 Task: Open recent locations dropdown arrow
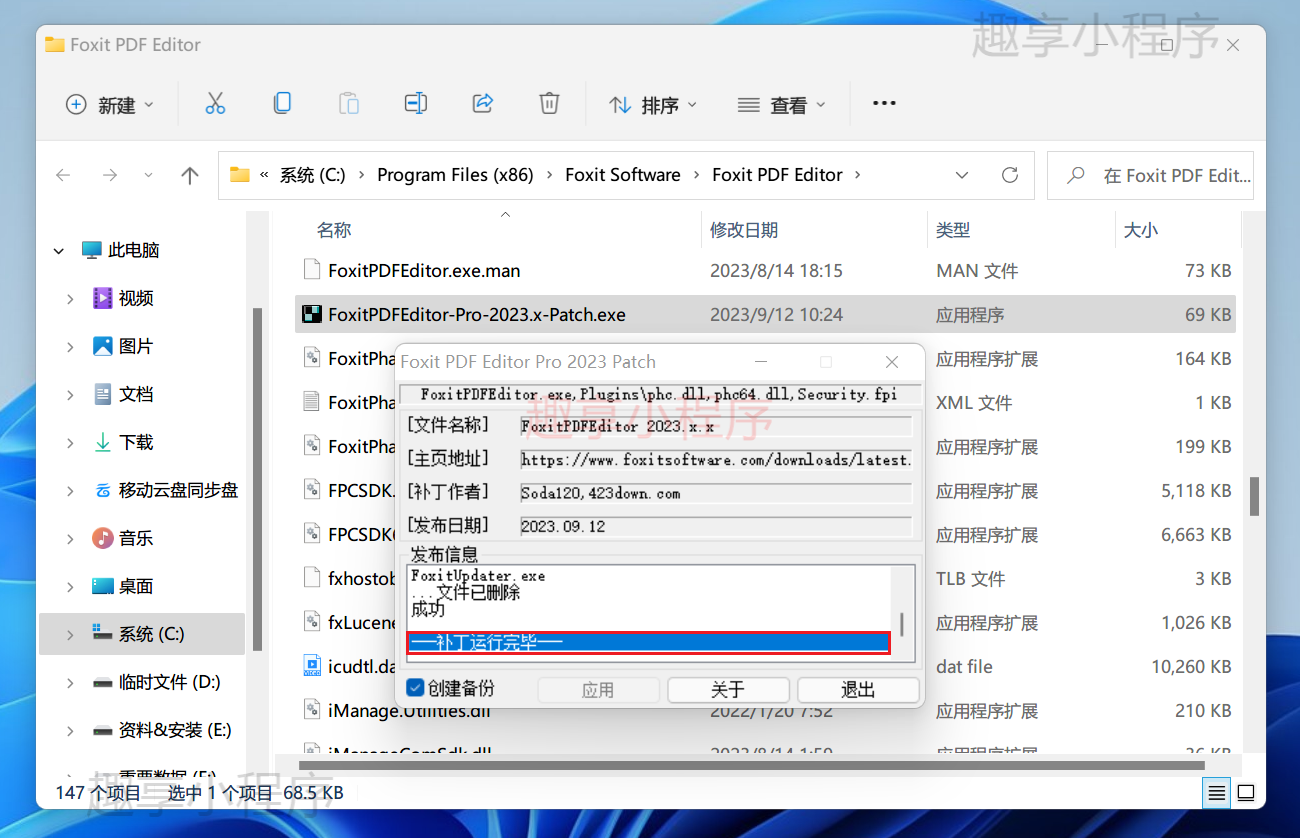point(149,175)
